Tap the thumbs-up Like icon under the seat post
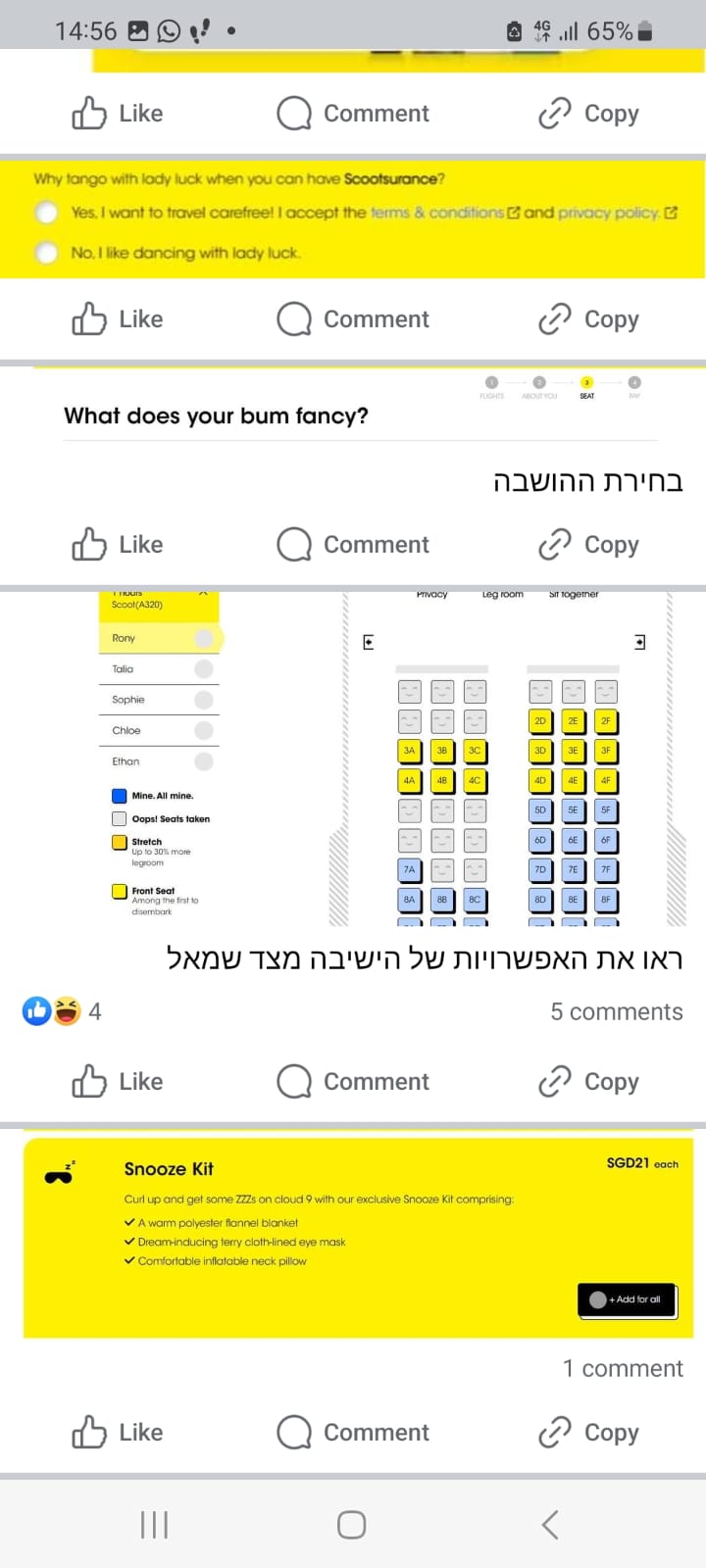Screen dimensions: 706x1568 point(89,1081)
